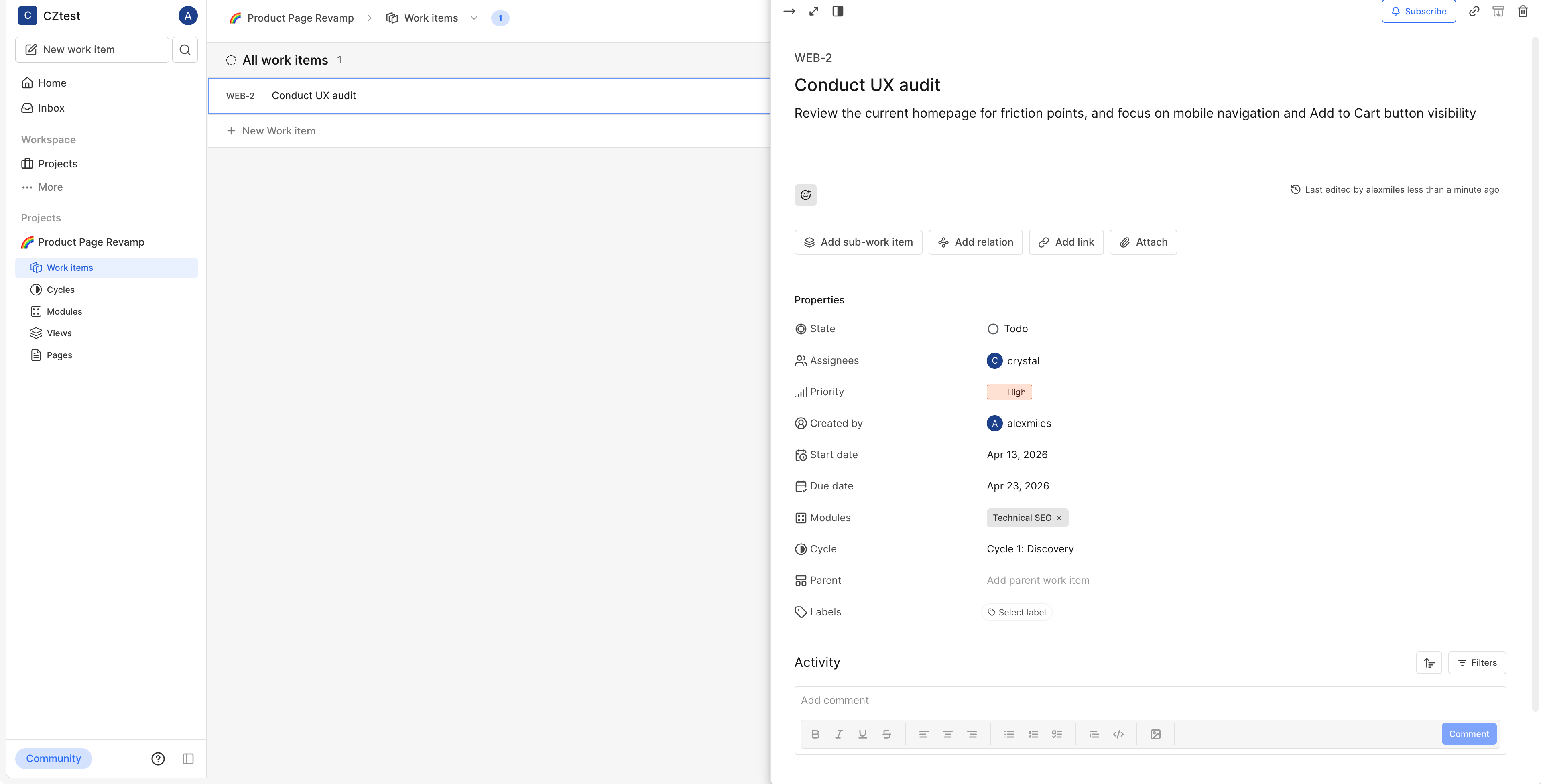Change the High priority dropdown
1541x784 pixels.
tap(1009, 392)
